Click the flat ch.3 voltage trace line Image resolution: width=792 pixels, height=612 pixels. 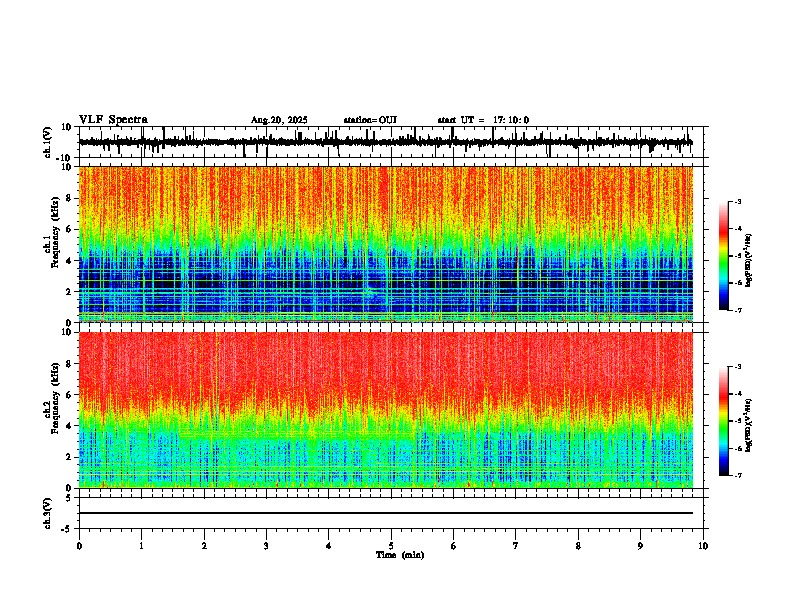coord(386,513)
